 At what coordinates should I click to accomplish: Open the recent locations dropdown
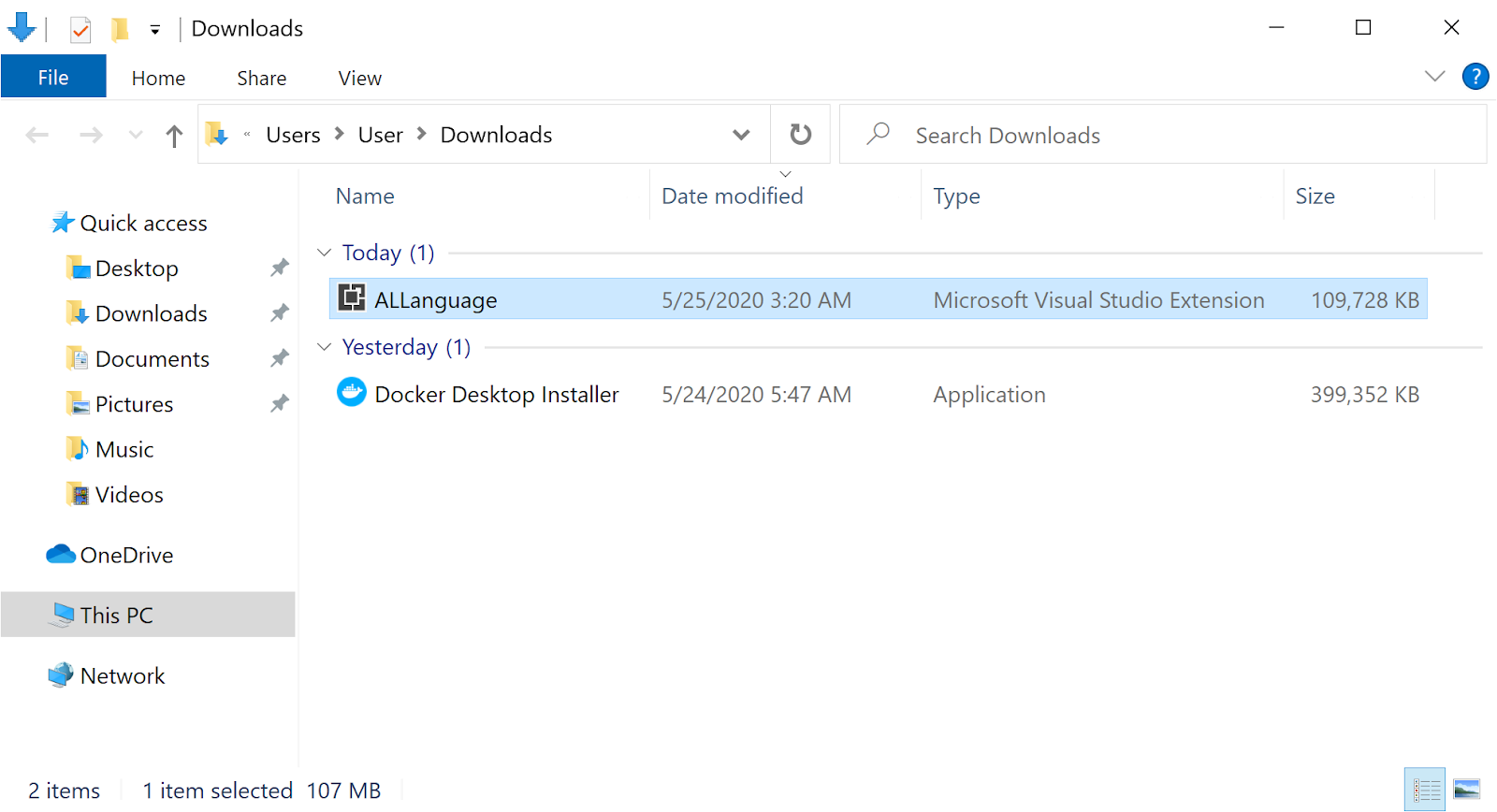136,136
